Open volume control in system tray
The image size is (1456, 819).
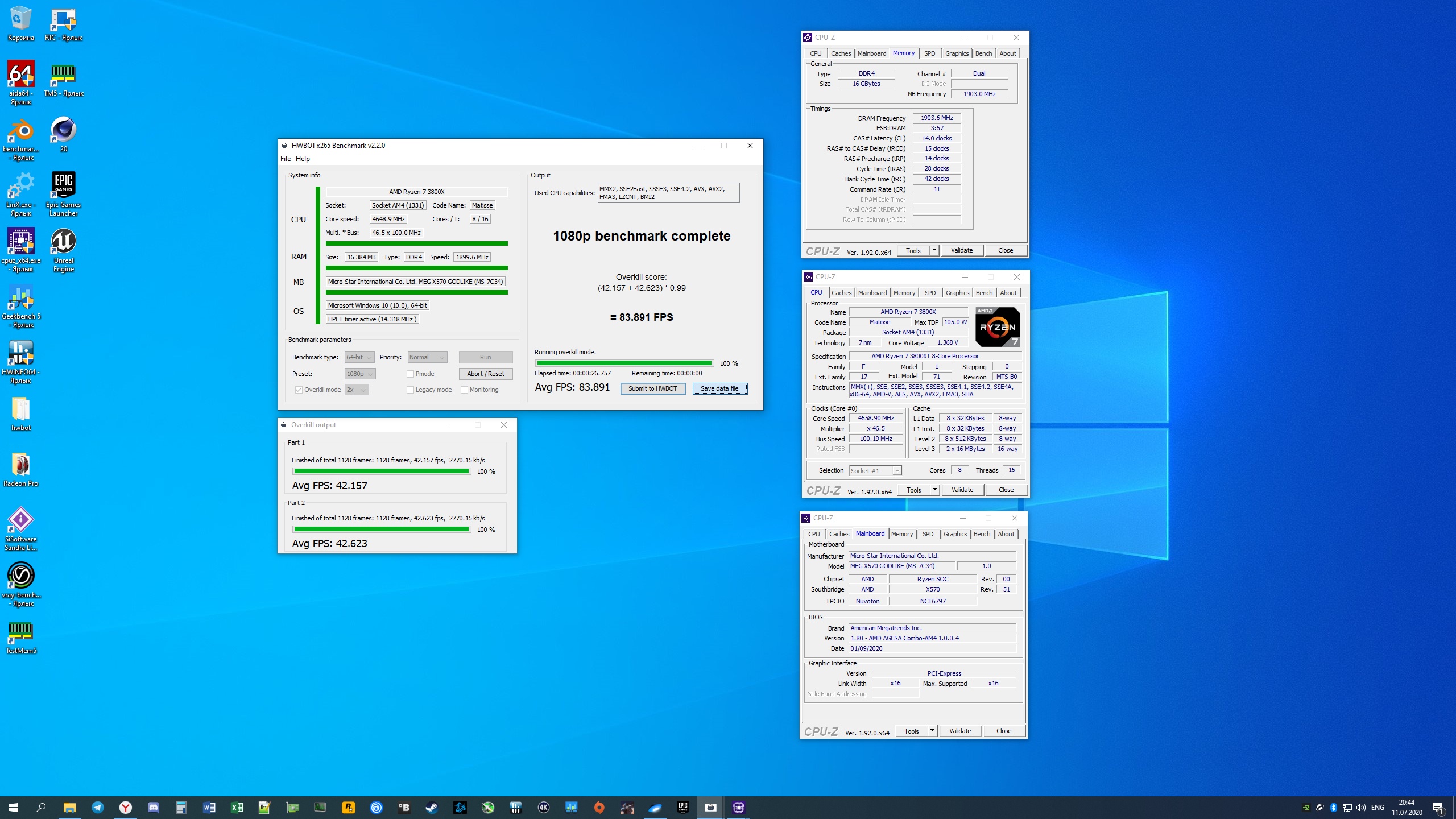pos(1360,808)
